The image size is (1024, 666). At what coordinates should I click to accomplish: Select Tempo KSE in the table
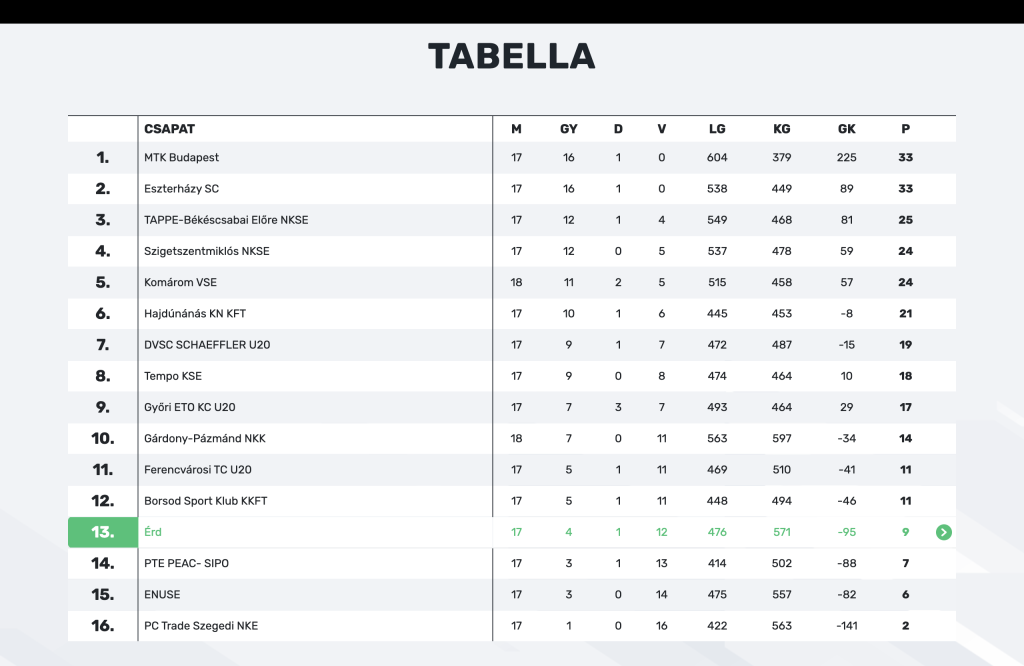pyautogui.click(x=173, y=376)
